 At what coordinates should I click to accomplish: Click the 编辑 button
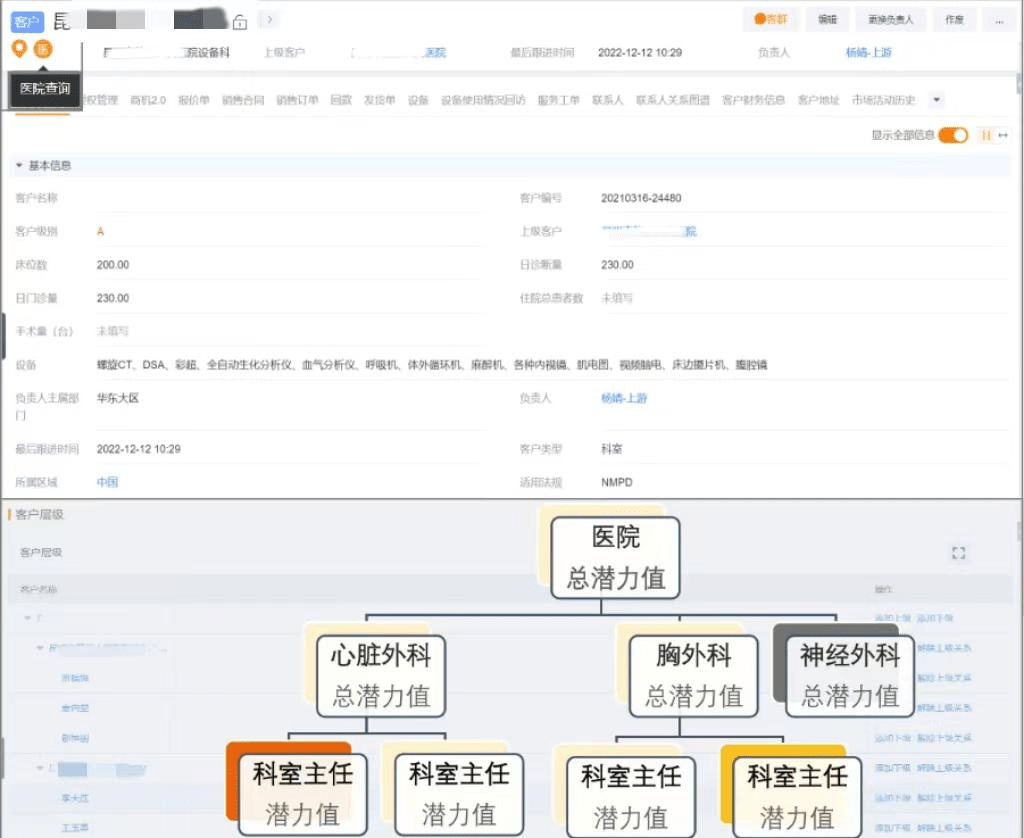click(x=827, y=19)
